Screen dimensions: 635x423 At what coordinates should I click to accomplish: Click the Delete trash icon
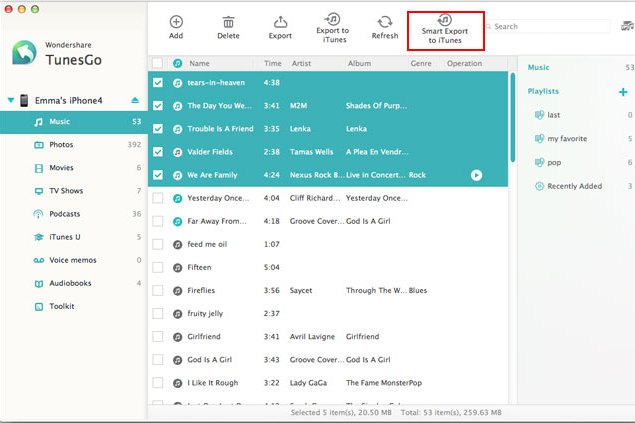point(228,22)
